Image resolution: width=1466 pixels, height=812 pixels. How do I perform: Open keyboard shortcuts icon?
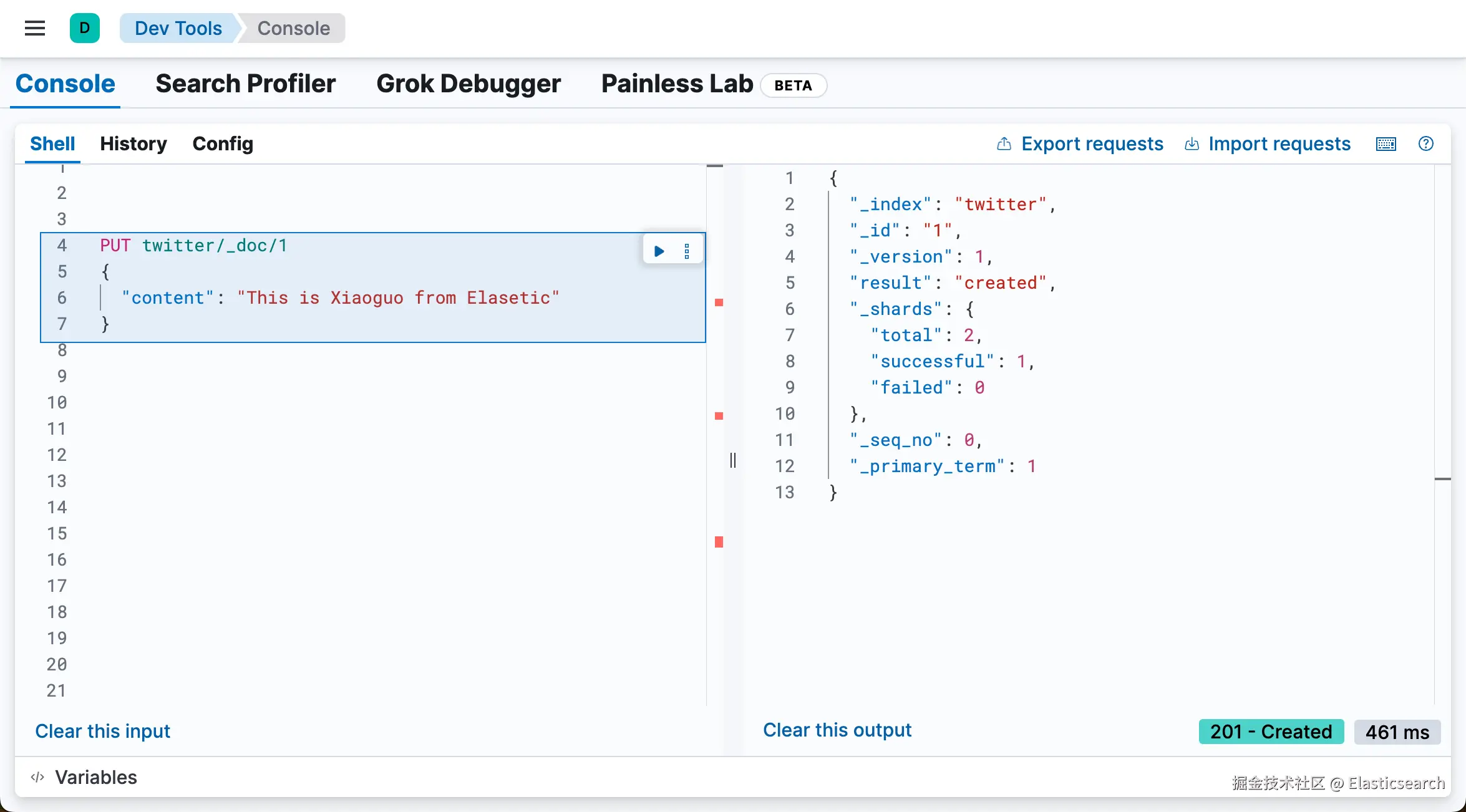point(1386,144)
